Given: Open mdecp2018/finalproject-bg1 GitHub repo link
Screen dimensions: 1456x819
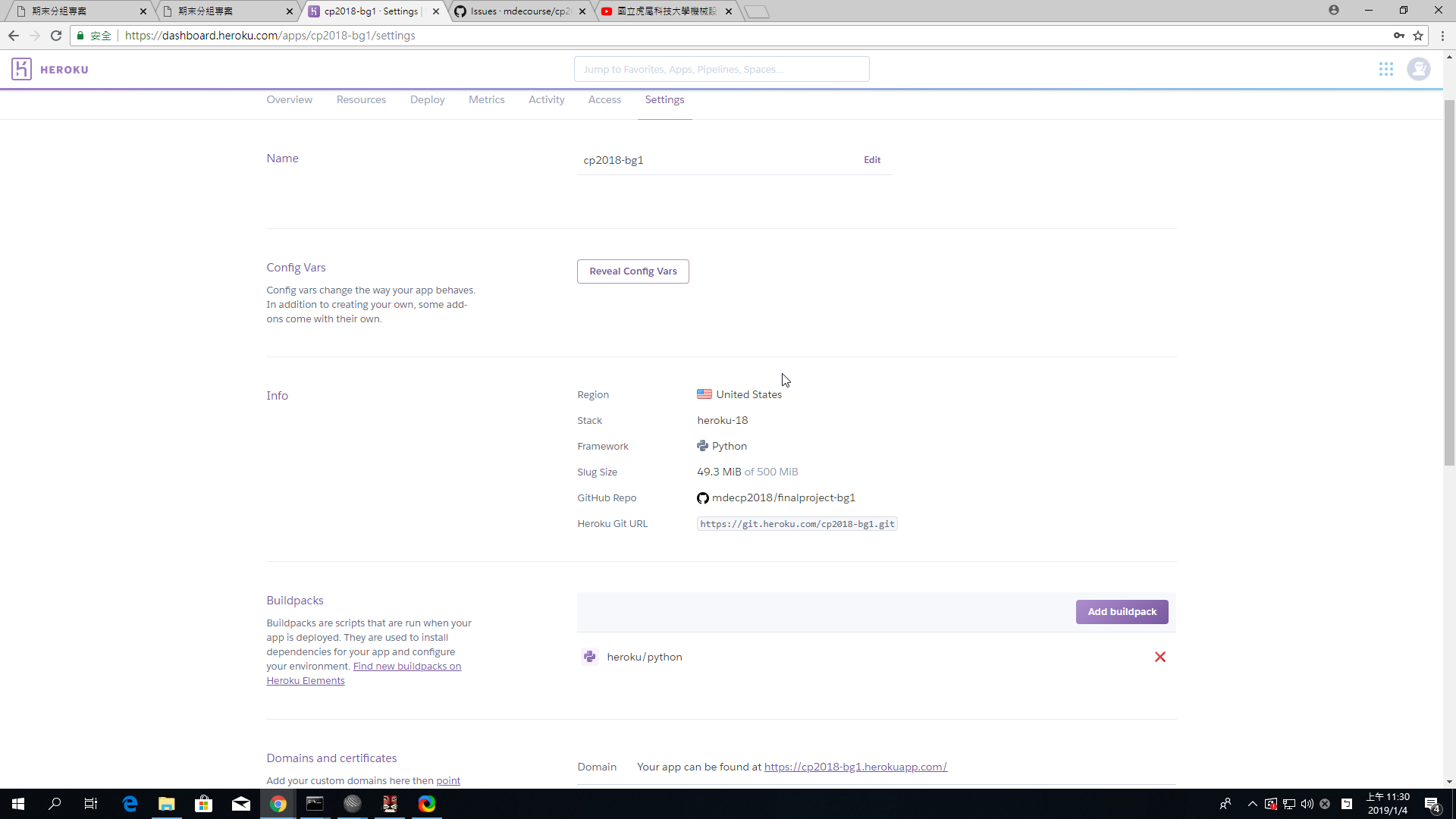Looking at the screenshot, I should 783,498.
